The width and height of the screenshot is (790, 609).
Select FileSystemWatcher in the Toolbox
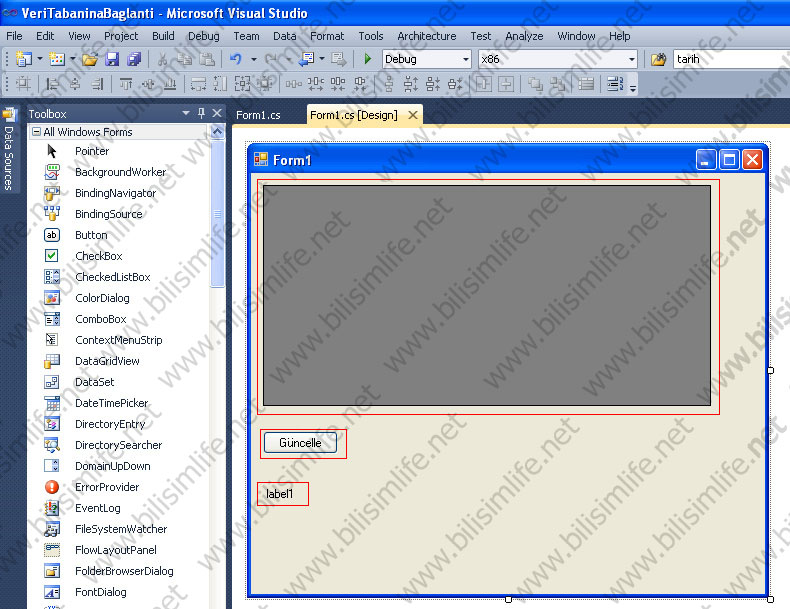pyautogui.click(x=121, y=529)
